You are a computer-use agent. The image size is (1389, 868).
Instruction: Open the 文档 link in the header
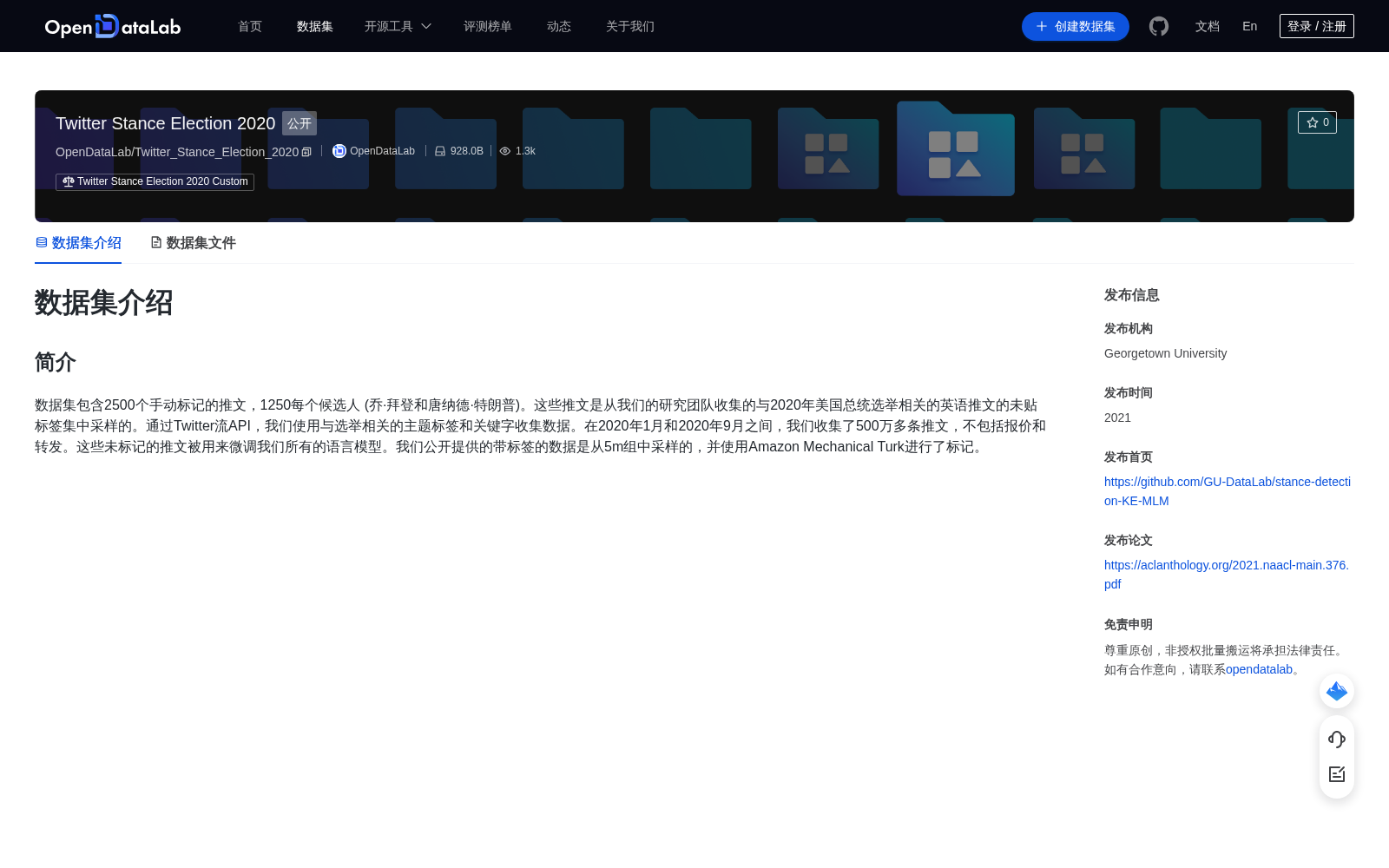click(1208, 26)
